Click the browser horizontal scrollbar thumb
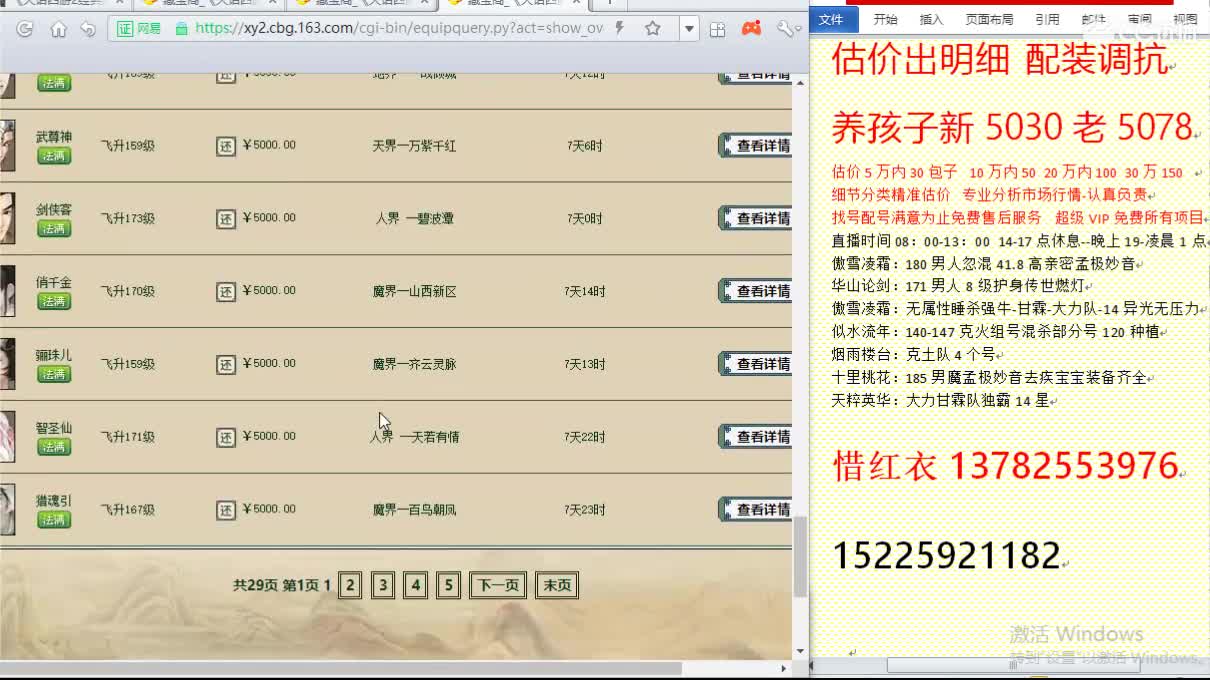1210x680 pixels. (x=341, y=668)
